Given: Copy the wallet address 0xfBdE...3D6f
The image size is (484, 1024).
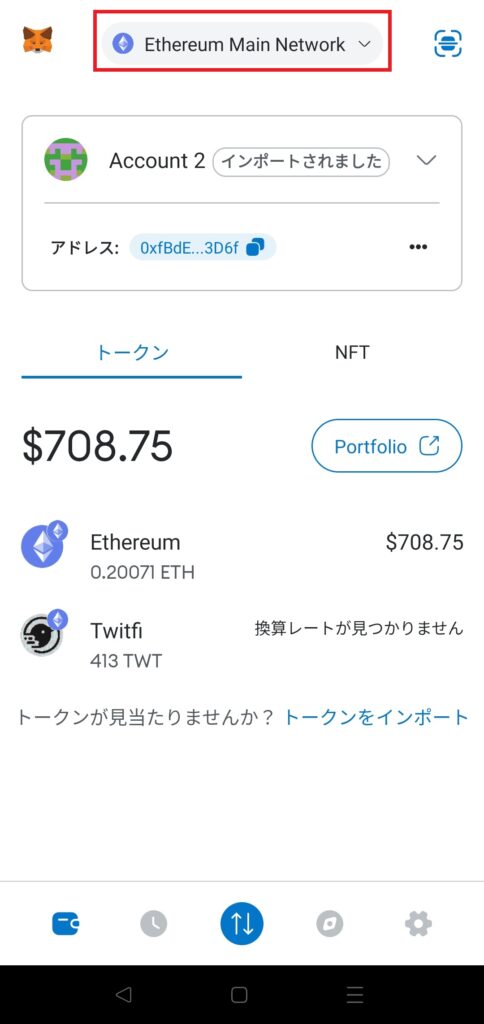Looking at the screenshot, I should [x=202, y=248].
